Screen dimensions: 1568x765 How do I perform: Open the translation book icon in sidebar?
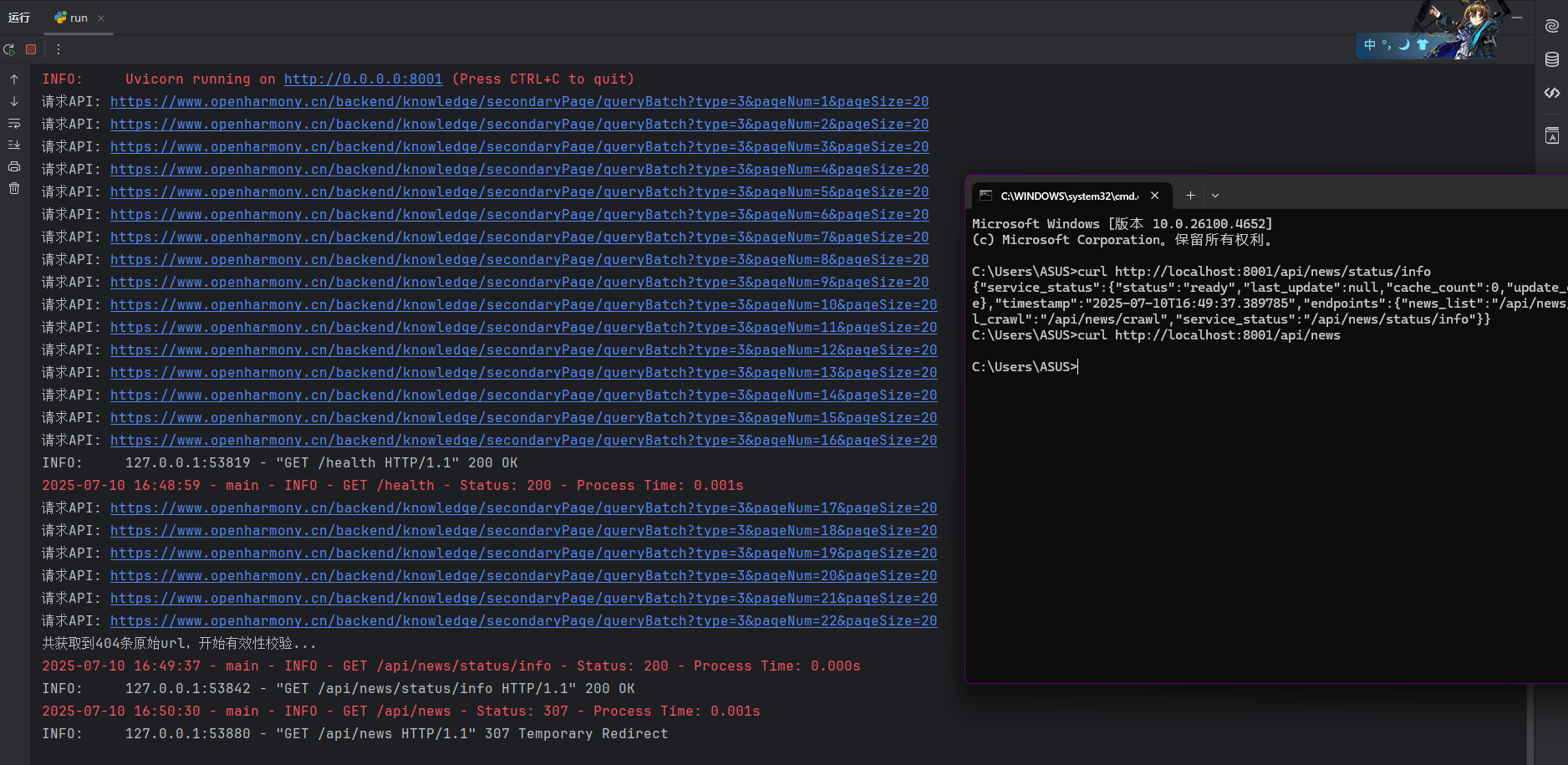(x=1552, y=135)
